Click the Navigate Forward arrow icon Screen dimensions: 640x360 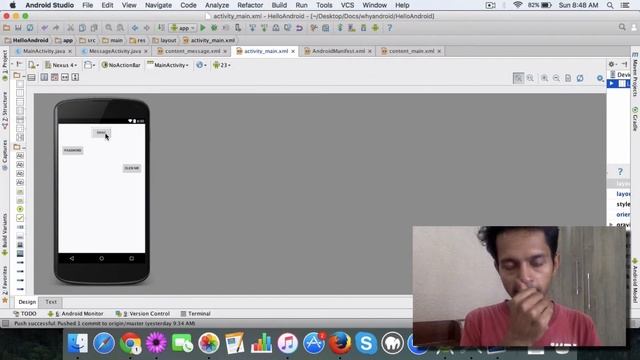point(147,28)
